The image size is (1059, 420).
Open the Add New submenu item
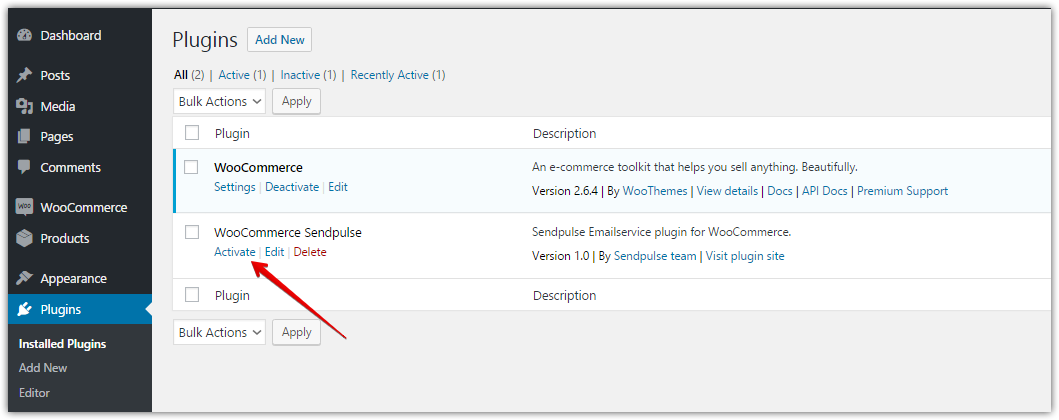point(43,368)
